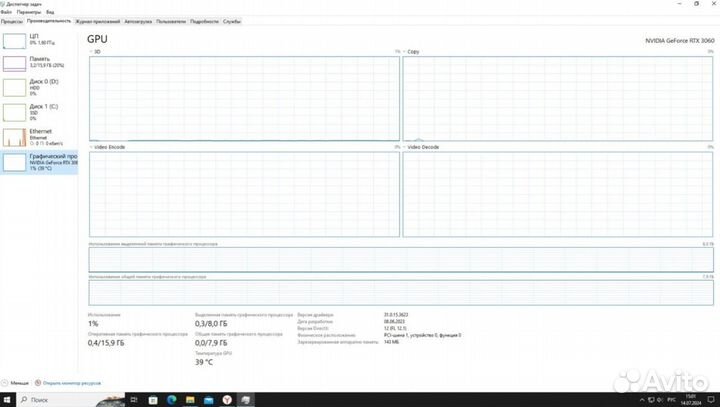Click the NVIDIA GeForce RTX 3060 label

(680, 40)
